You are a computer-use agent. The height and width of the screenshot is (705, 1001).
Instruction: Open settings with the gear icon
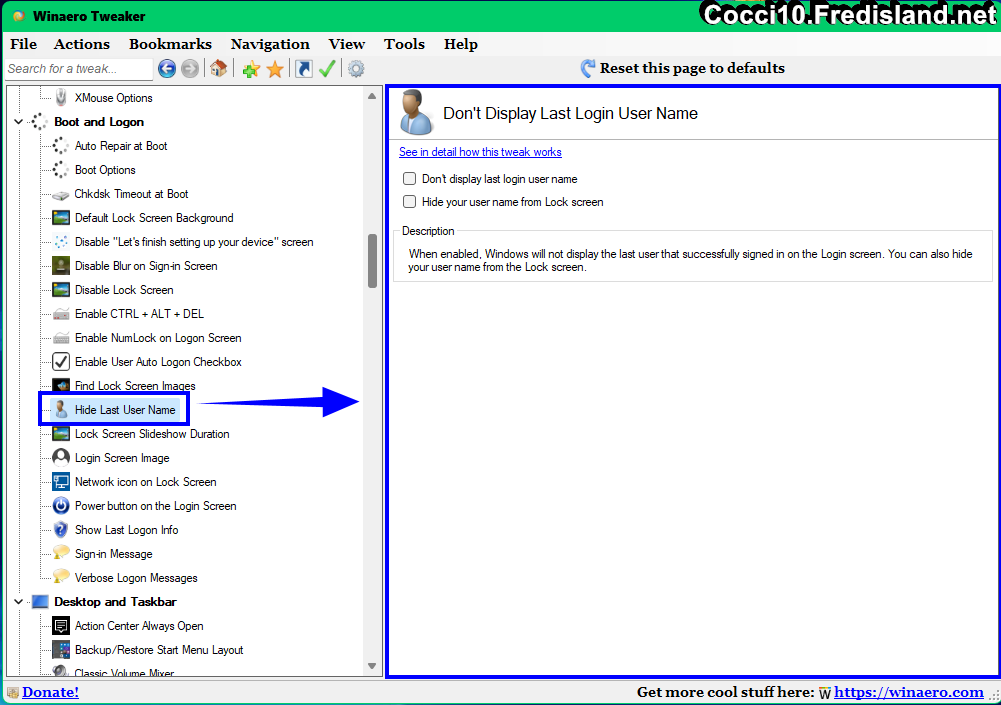point(356,68)
